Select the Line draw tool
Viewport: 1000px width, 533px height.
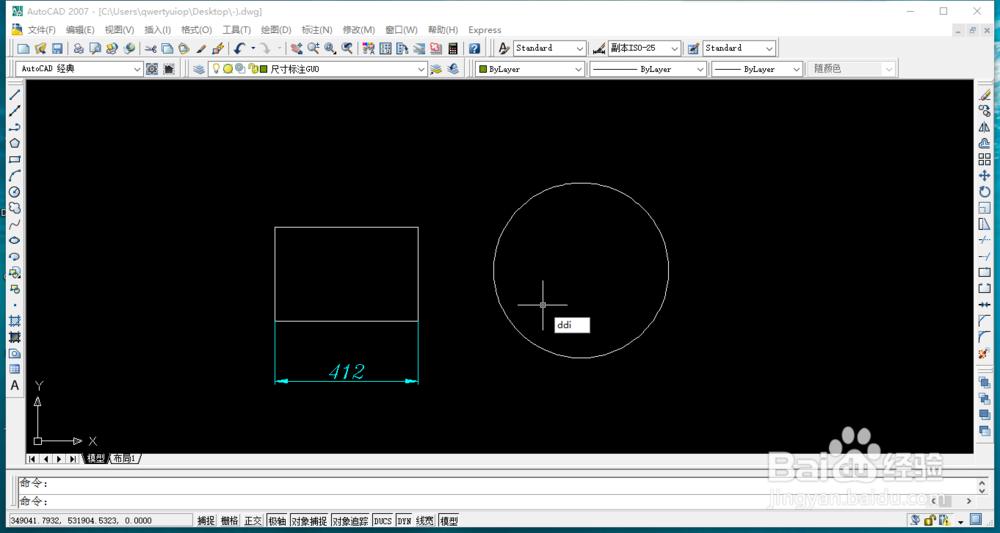[15, 94]
